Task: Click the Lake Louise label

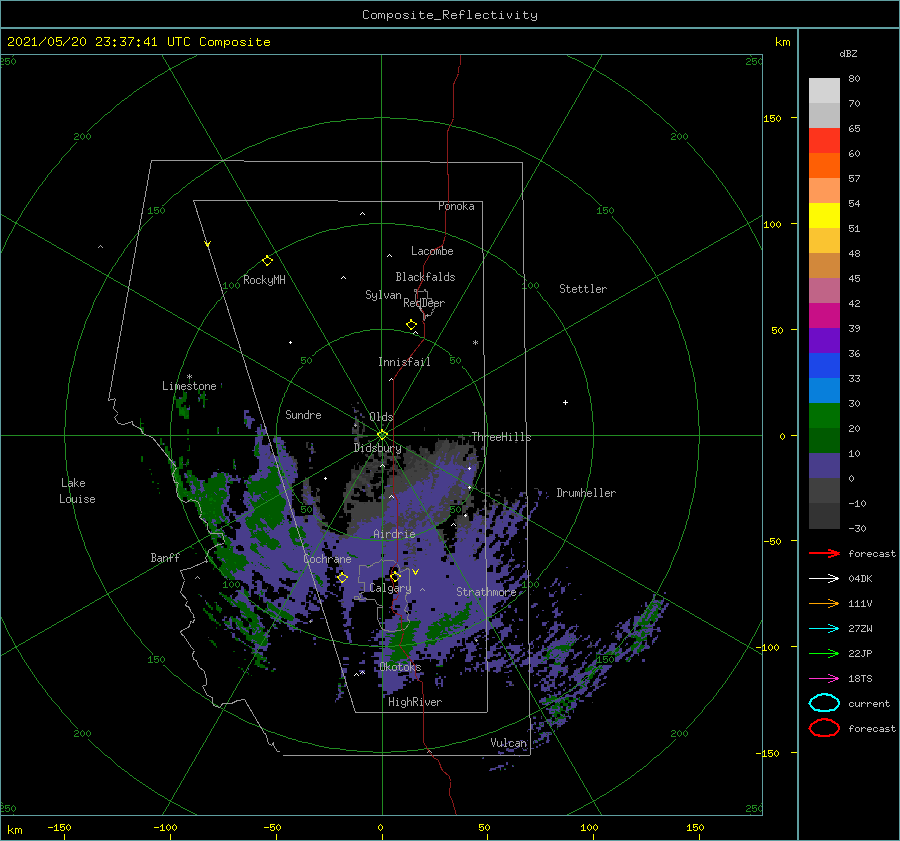Action: pyautogui.click(x=77, y=491)
